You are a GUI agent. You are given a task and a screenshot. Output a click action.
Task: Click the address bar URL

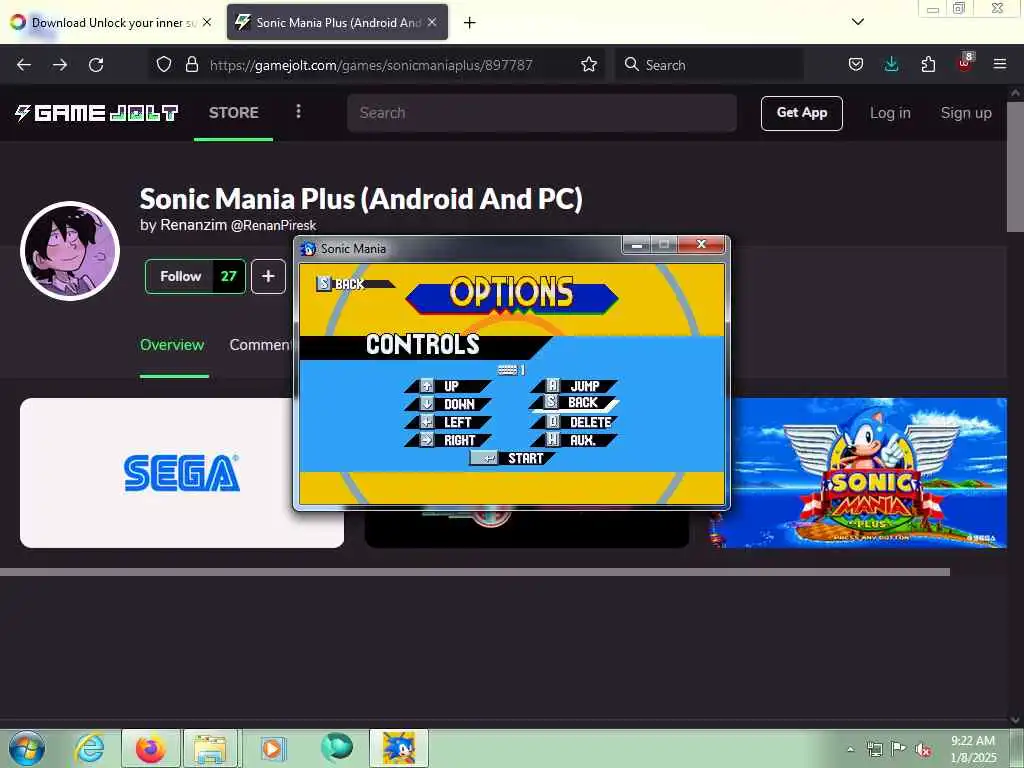point(371,65)
